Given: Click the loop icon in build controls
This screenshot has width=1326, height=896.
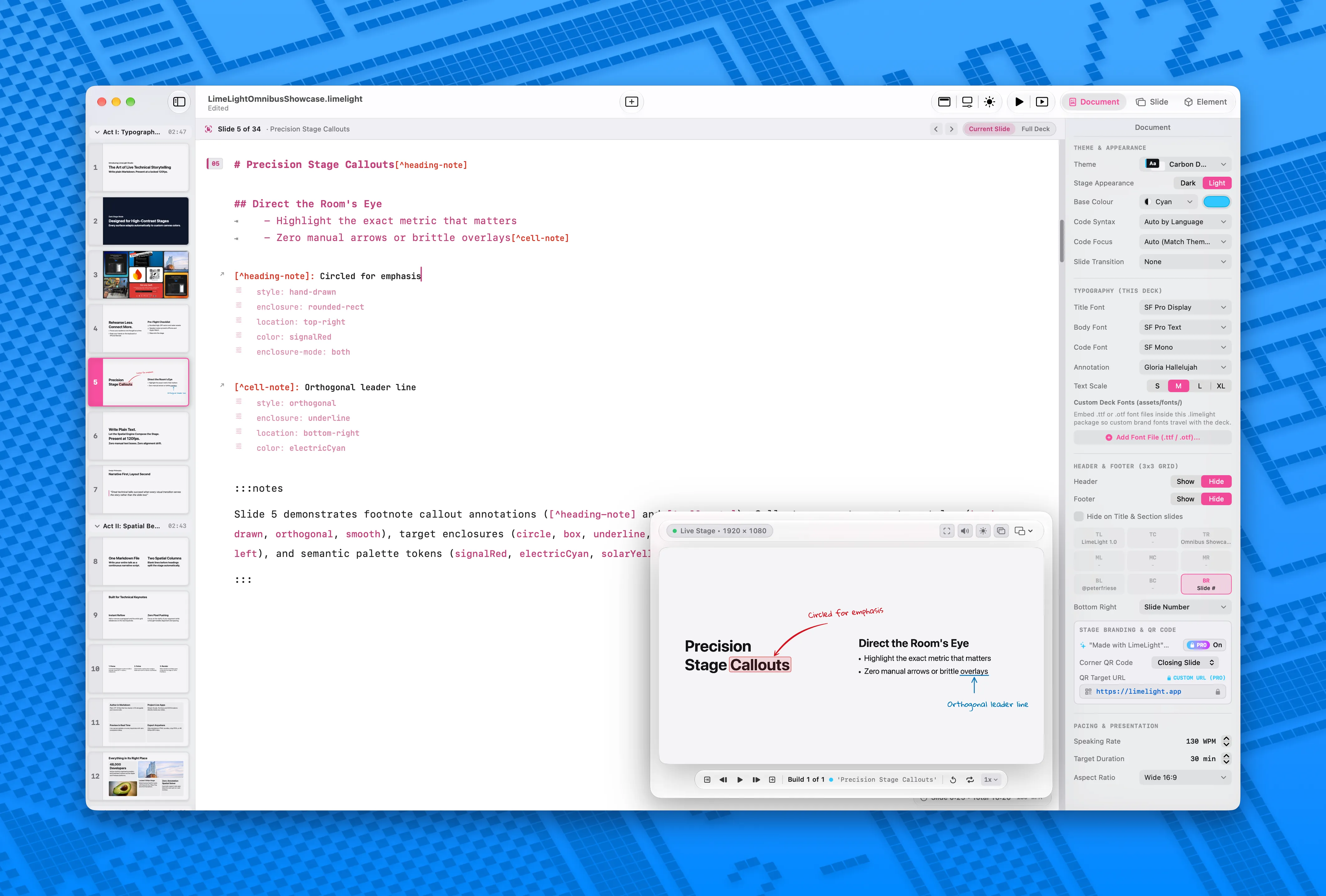Looking at the screenshot, I should coord(970,780).
